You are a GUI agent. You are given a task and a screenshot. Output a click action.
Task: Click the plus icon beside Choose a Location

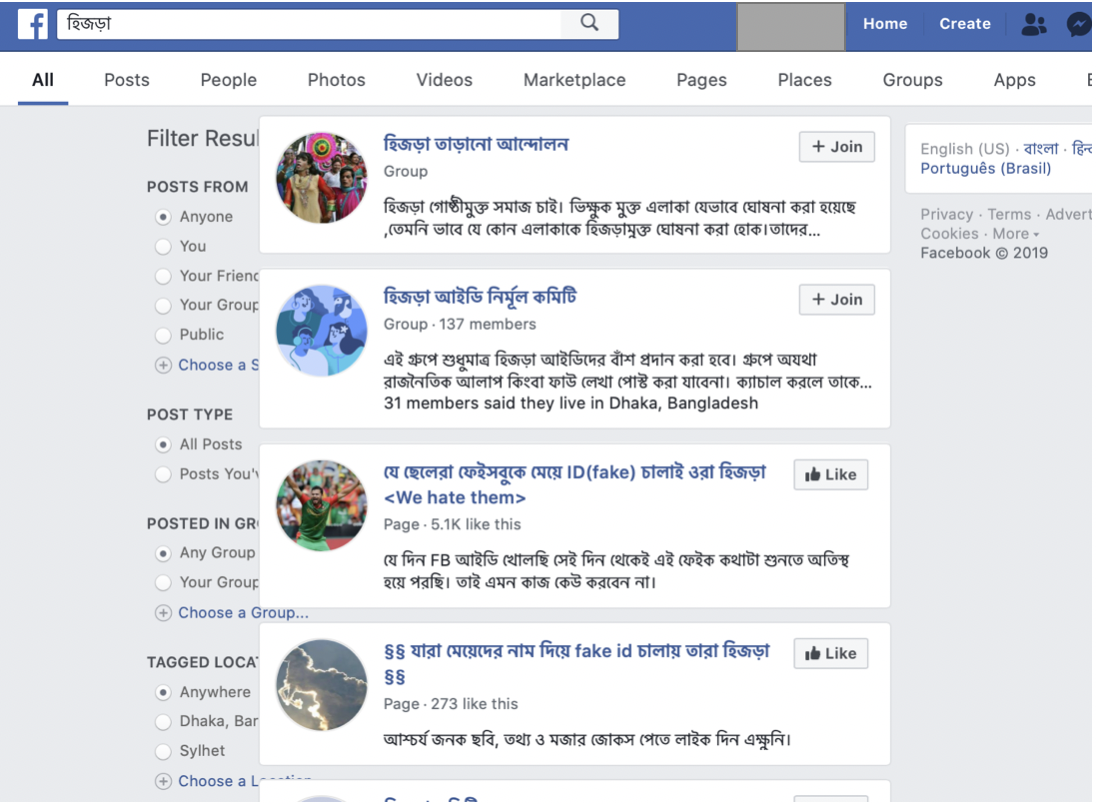(163, 782)
